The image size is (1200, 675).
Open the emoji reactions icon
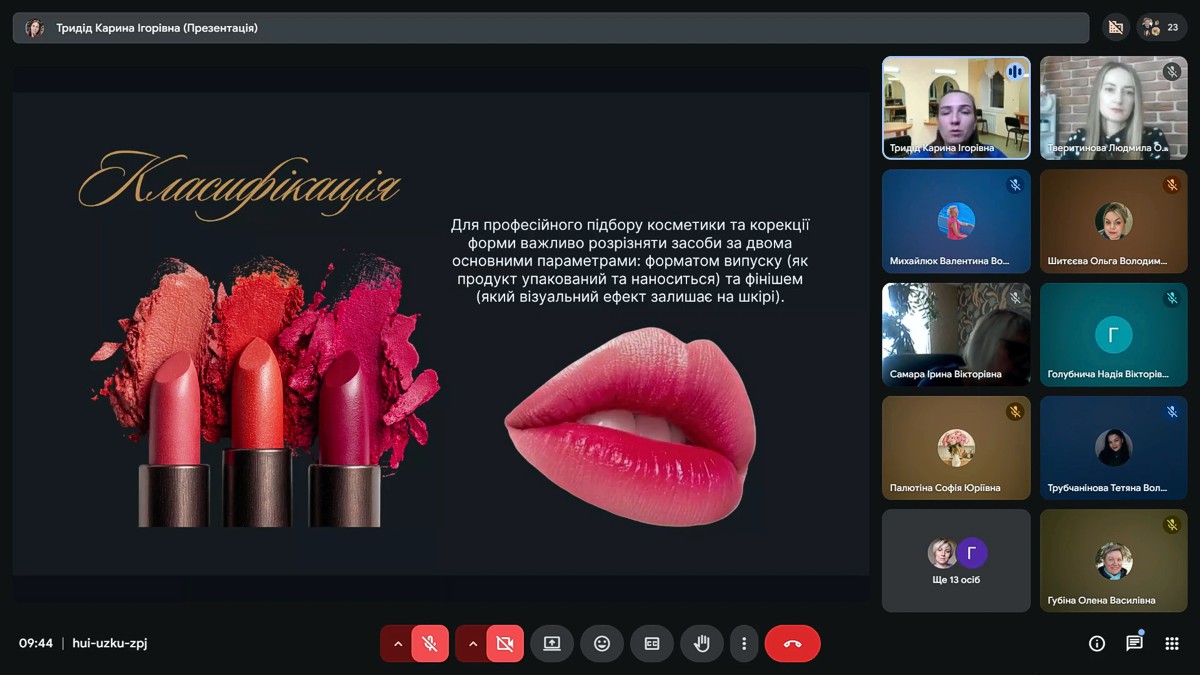point(602,644)
